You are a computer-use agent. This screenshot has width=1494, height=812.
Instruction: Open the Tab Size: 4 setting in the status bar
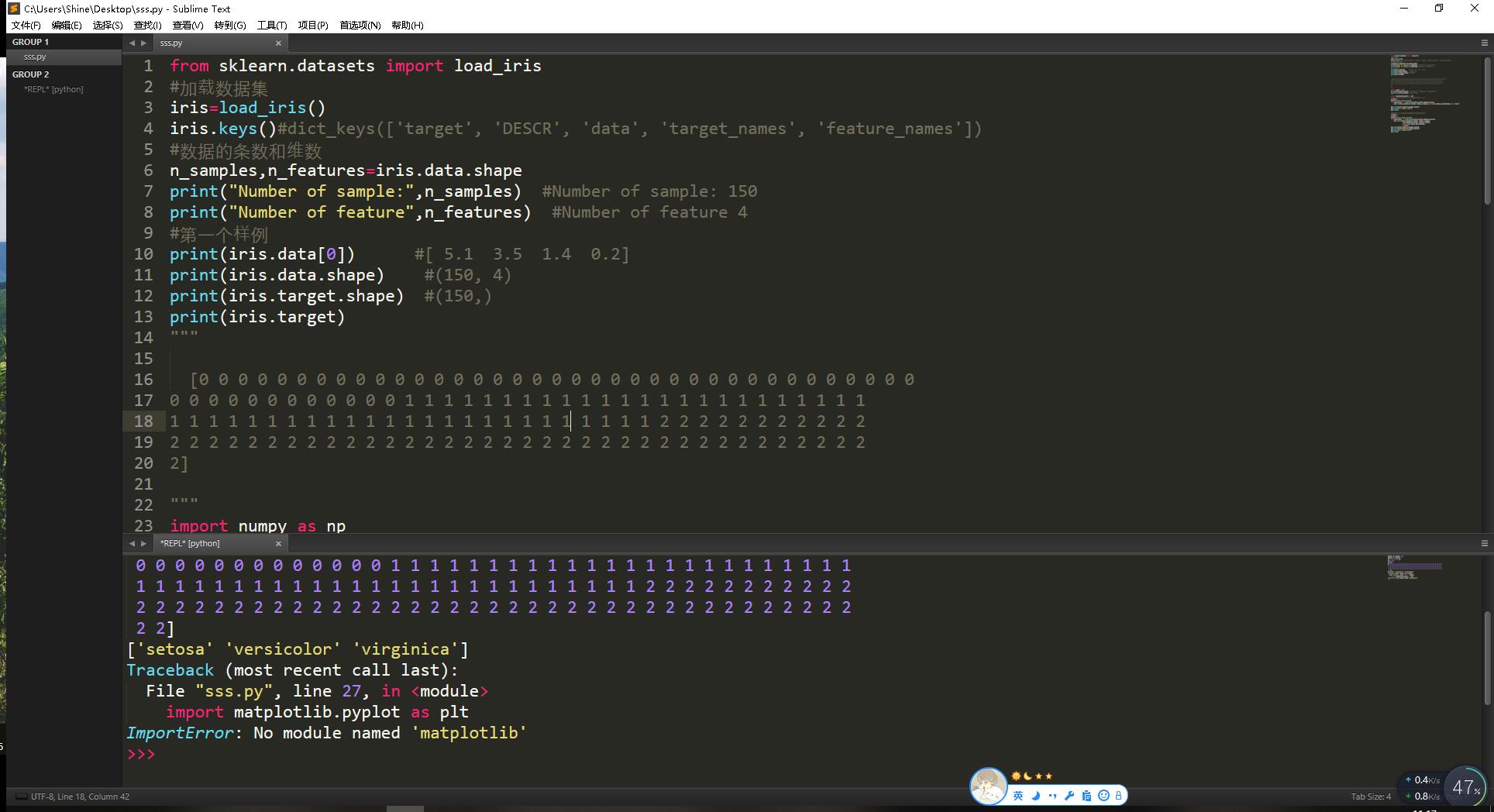(1370, 796)
